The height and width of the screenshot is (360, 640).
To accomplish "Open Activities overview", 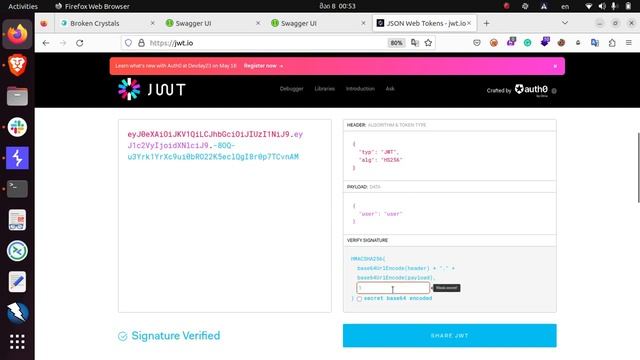I will [23, 6].
